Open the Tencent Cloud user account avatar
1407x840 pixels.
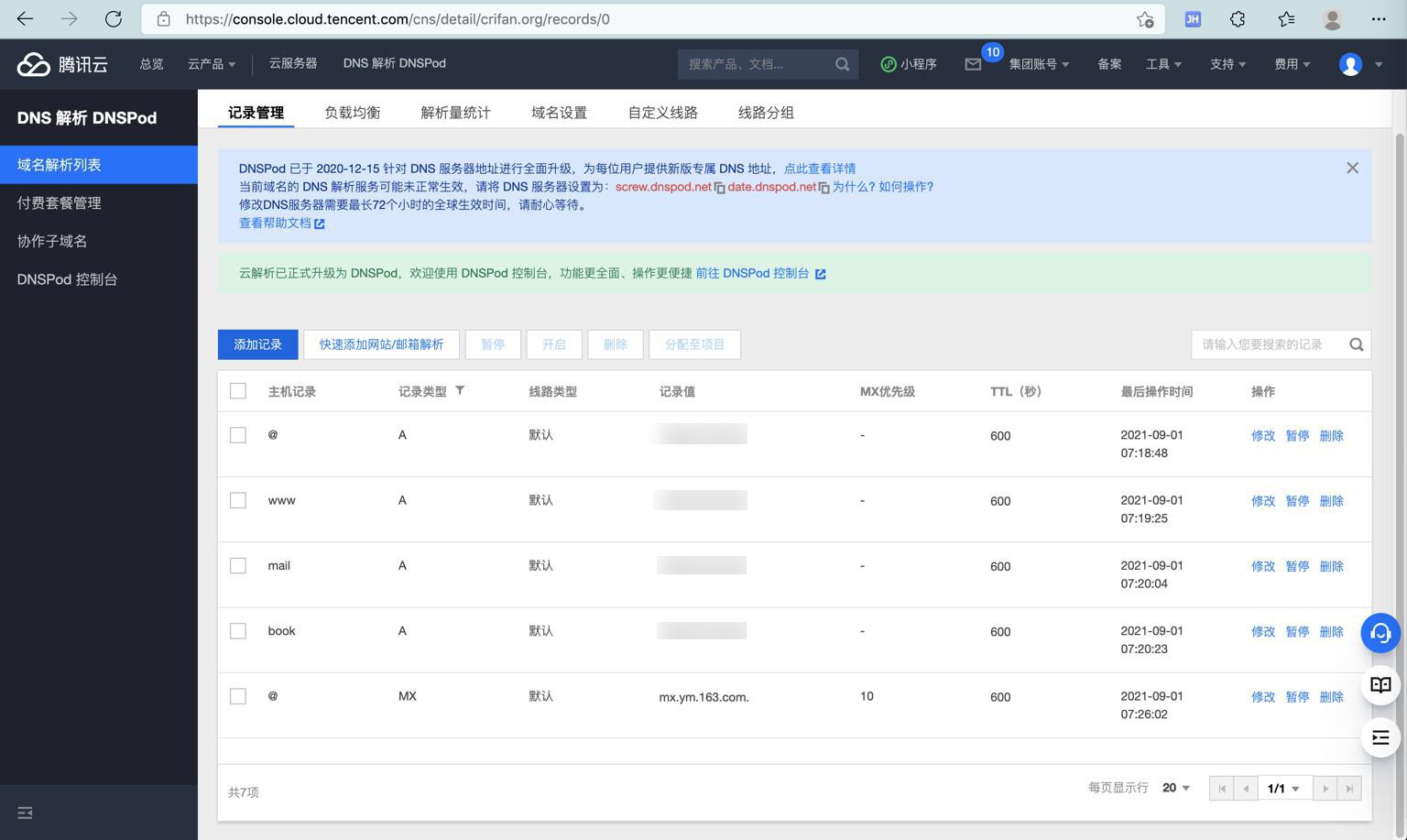(x=1350, y=64)
